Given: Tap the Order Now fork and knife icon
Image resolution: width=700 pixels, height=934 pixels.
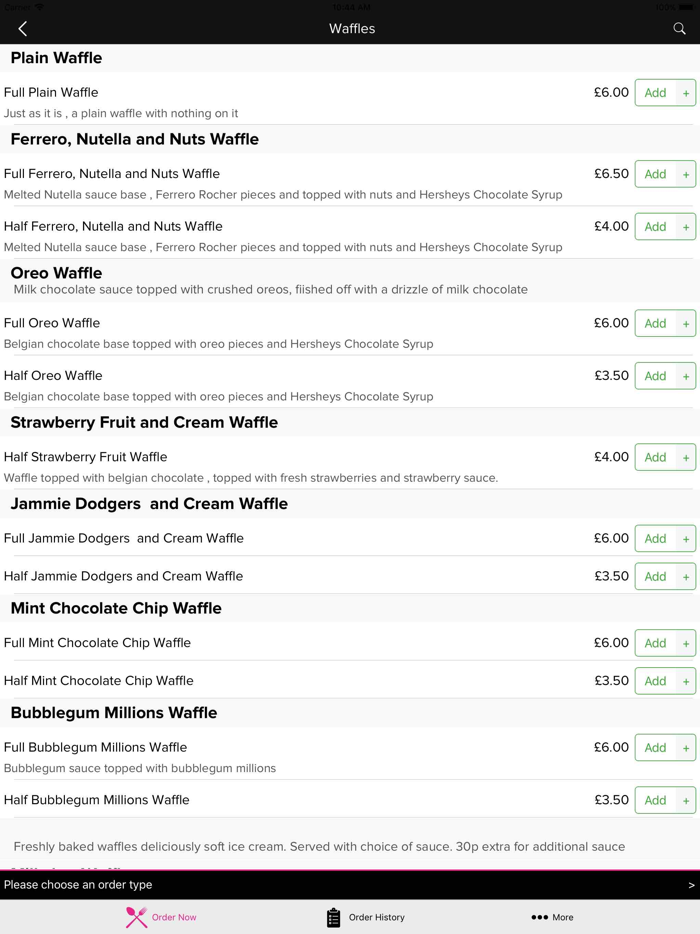Looking at the screenshot, I should 136,917.
